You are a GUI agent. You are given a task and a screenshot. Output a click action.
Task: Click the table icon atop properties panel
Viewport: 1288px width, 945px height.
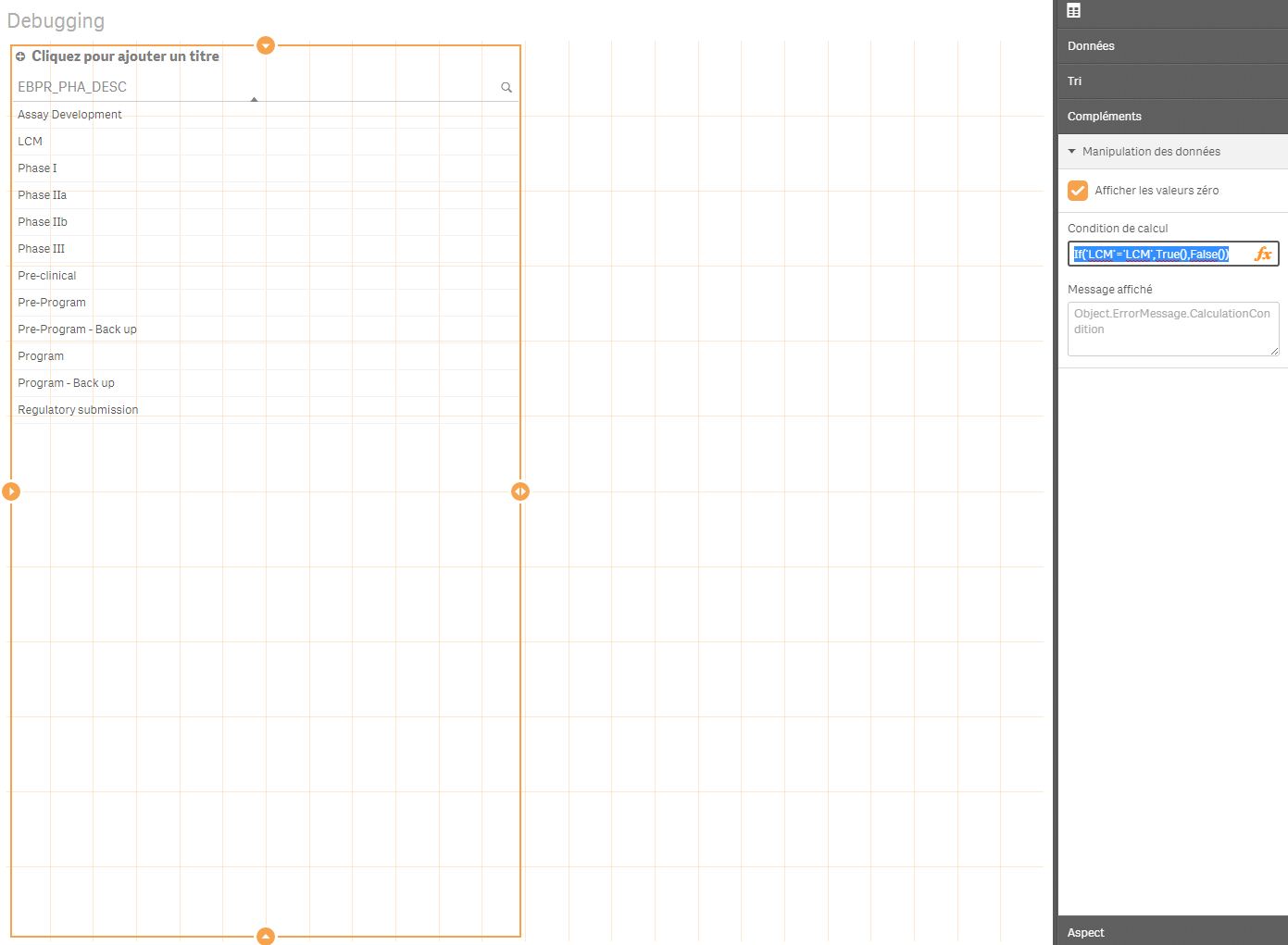1074,11
